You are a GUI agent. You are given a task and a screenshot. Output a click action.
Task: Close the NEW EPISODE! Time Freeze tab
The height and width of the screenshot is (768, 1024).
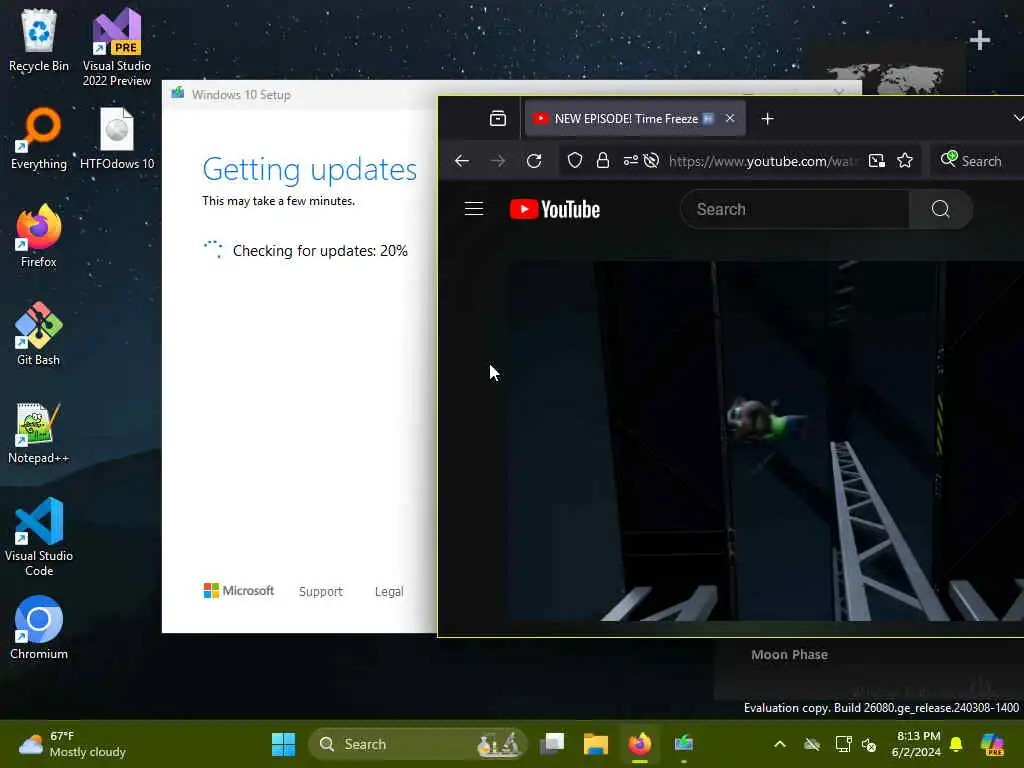[730, 118]
